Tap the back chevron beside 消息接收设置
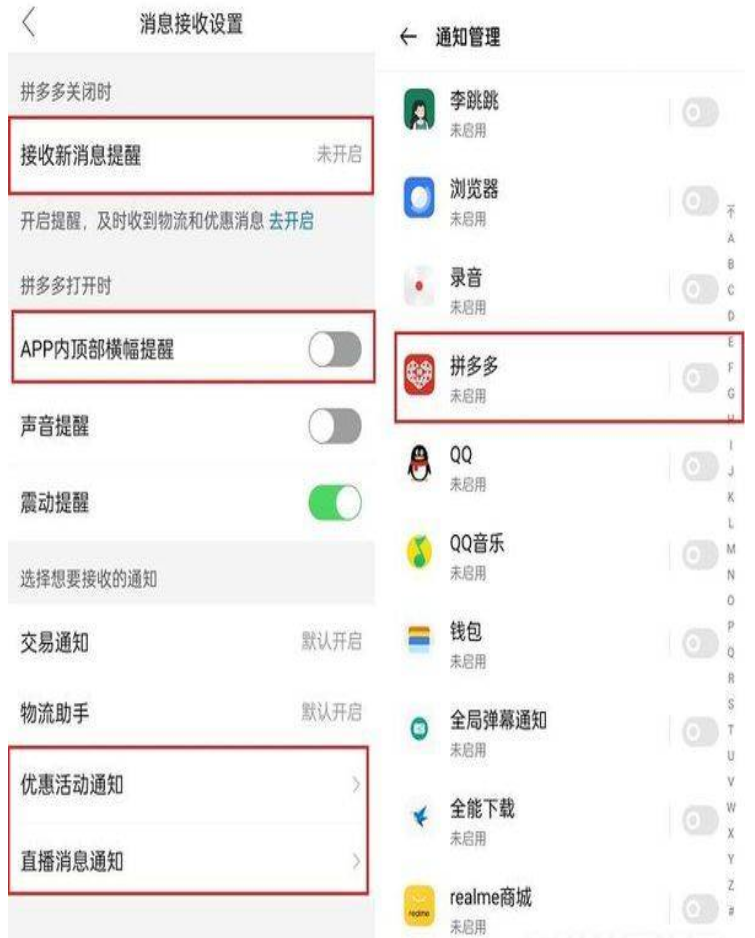The image size is (755, 938). point(29,24)
